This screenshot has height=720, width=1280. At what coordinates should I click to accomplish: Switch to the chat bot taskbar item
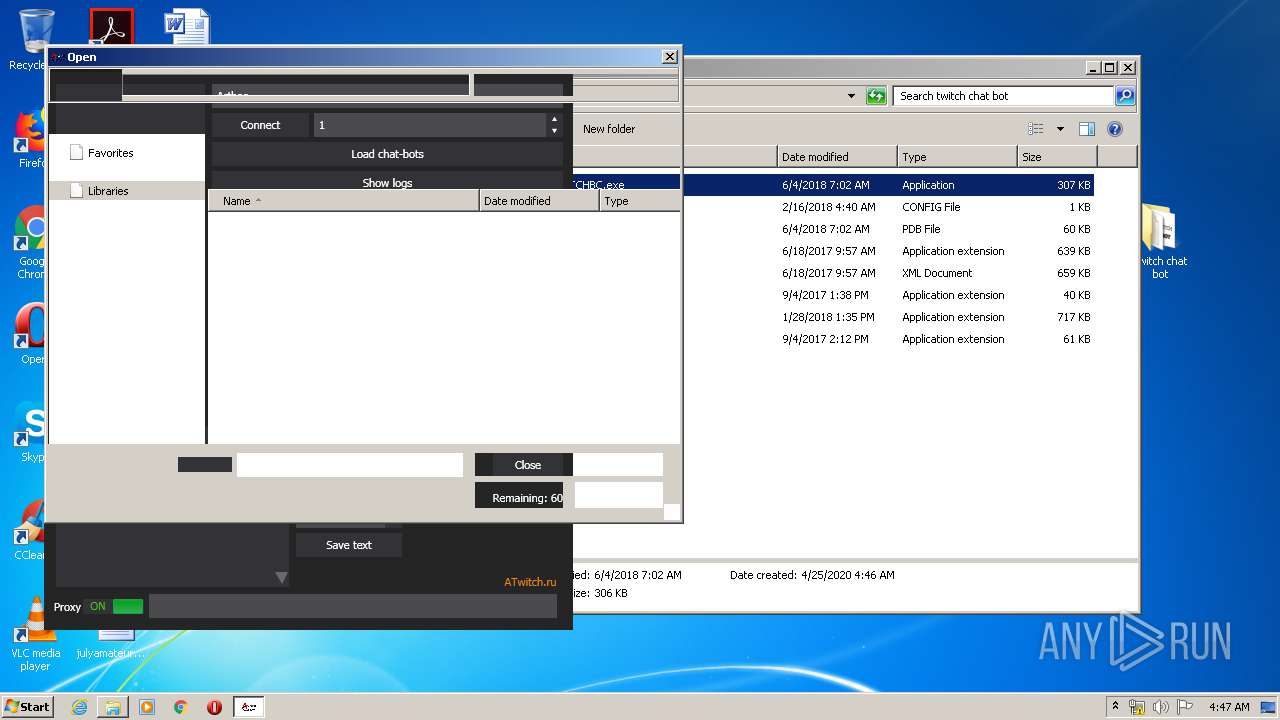tap(249, 707)
